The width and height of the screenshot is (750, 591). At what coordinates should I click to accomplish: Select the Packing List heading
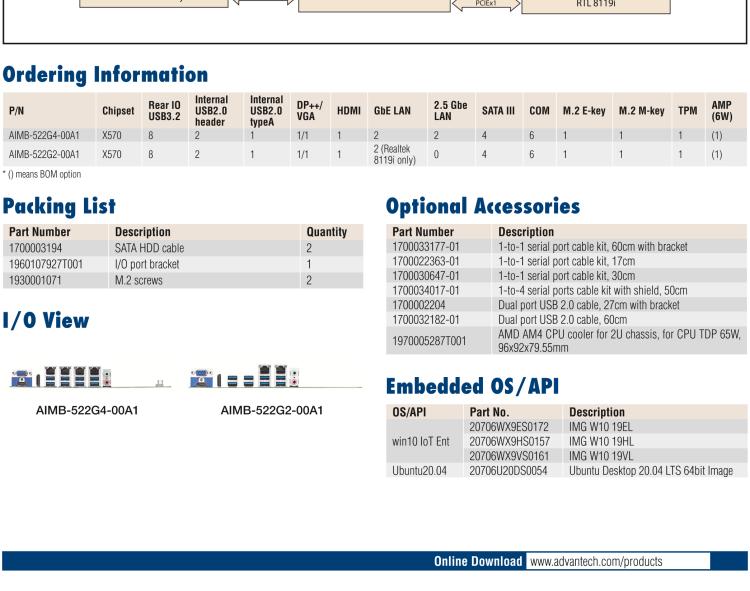58,207
